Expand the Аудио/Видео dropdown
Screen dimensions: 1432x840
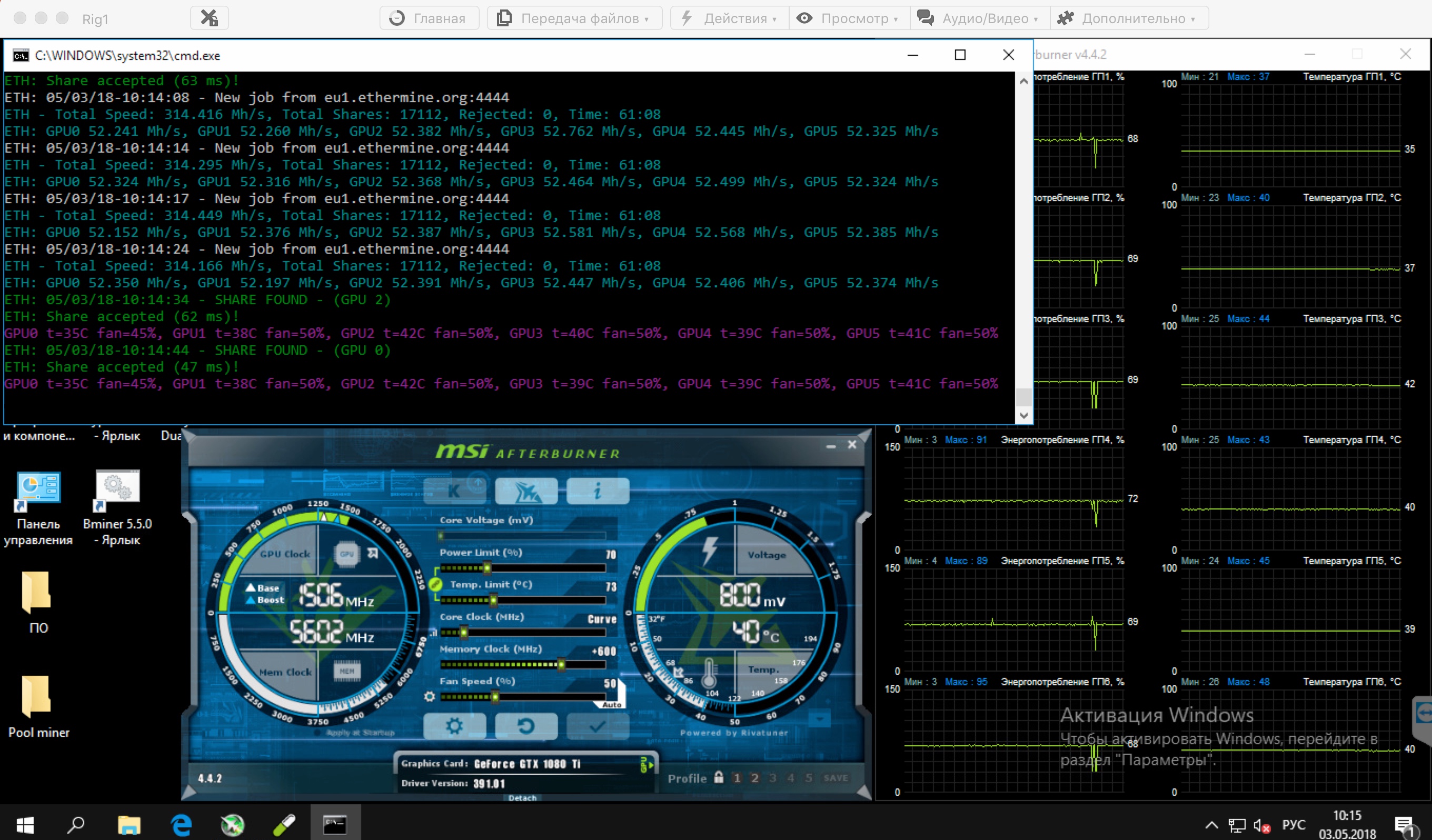coord(980,18)
